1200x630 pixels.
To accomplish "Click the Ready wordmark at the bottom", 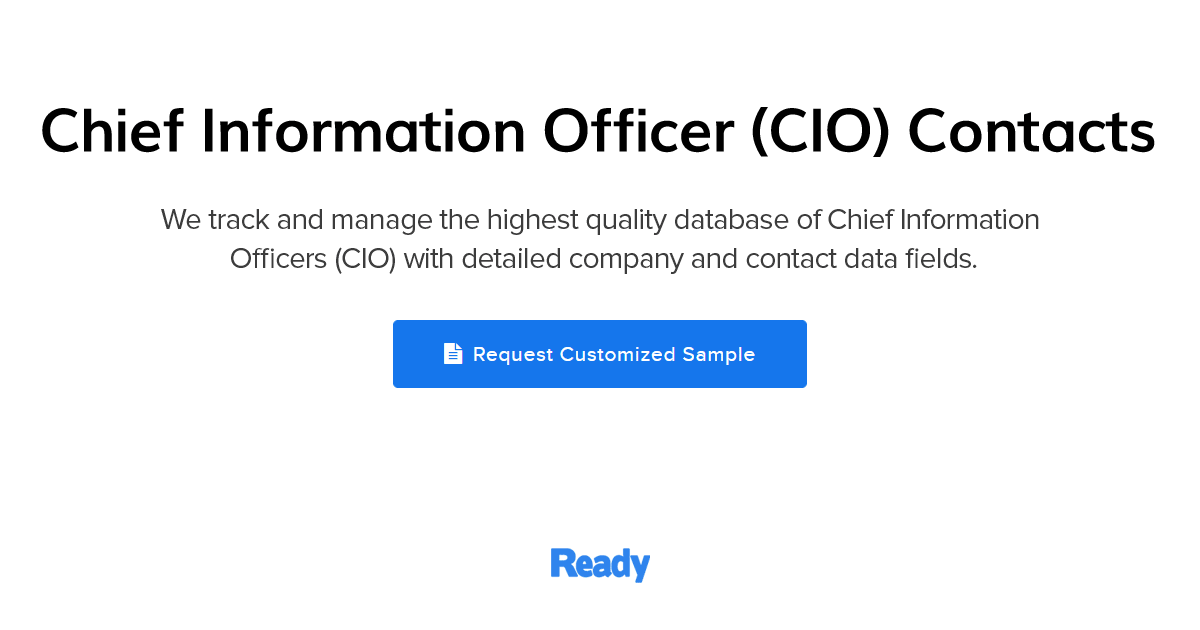I will pos(600,563).
